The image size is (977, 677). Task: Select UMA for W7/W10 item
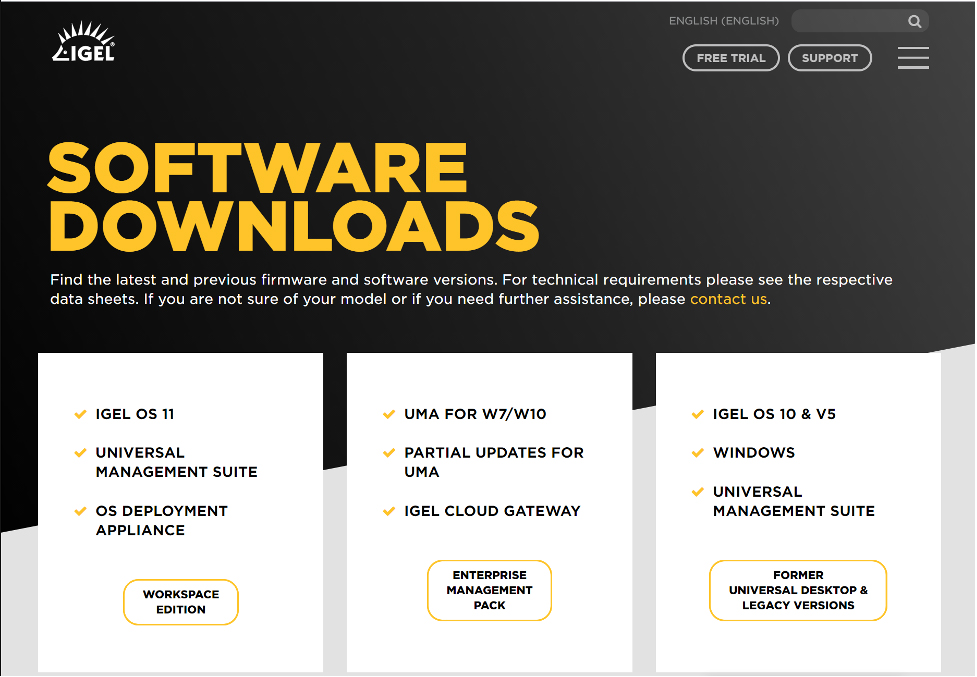[x=475, y=414]
